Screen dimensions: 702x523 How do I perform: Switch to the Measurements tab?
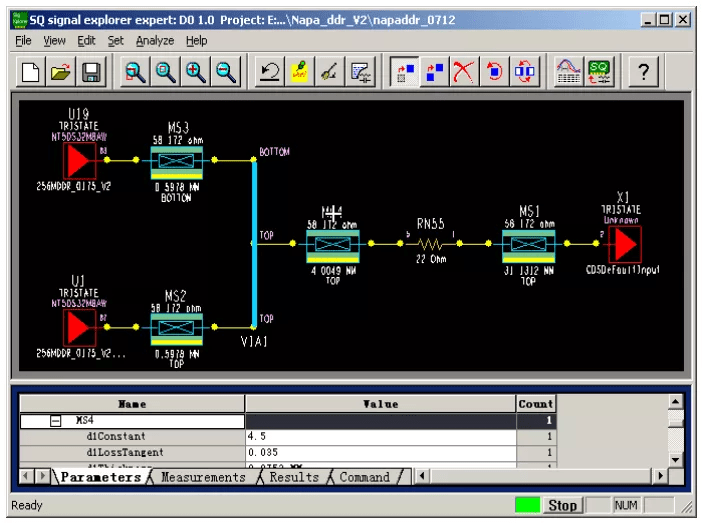pyautogui.click(x=203, y=477)
